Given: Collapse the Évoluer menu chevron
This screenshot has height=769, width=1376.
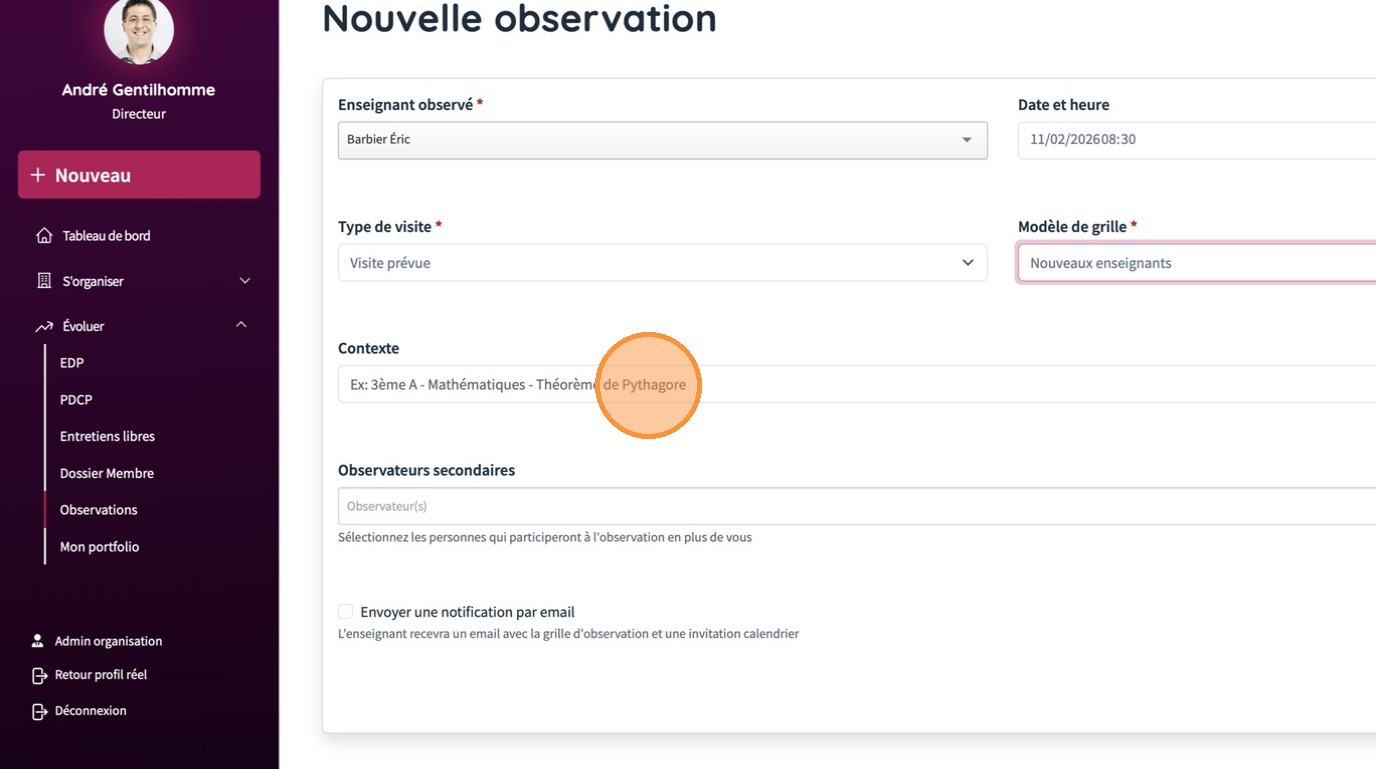Looking at the screenshot, I should [x=241, y=325].
